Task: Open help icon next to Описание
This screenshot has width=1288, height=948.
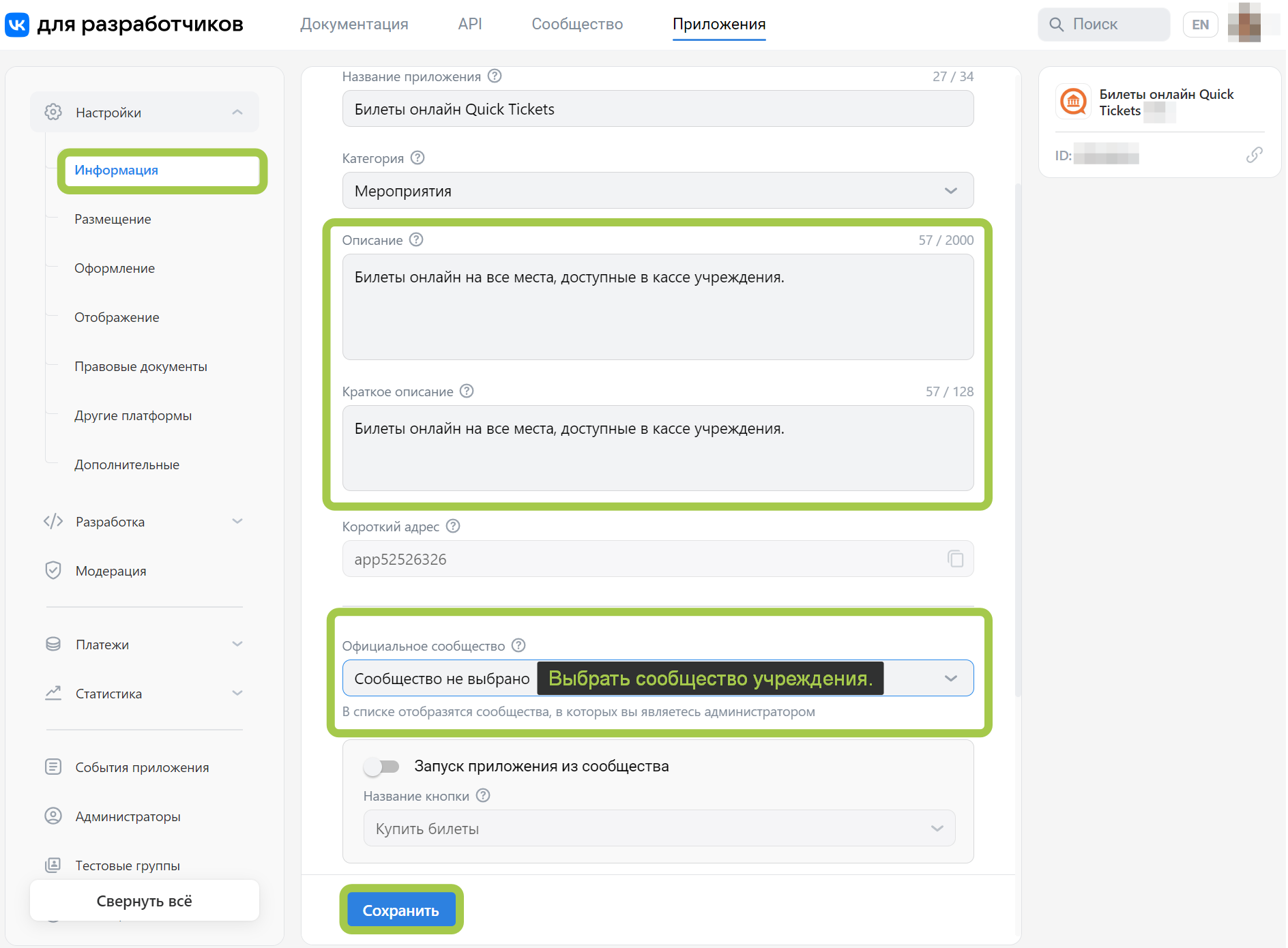Action: 416,239
